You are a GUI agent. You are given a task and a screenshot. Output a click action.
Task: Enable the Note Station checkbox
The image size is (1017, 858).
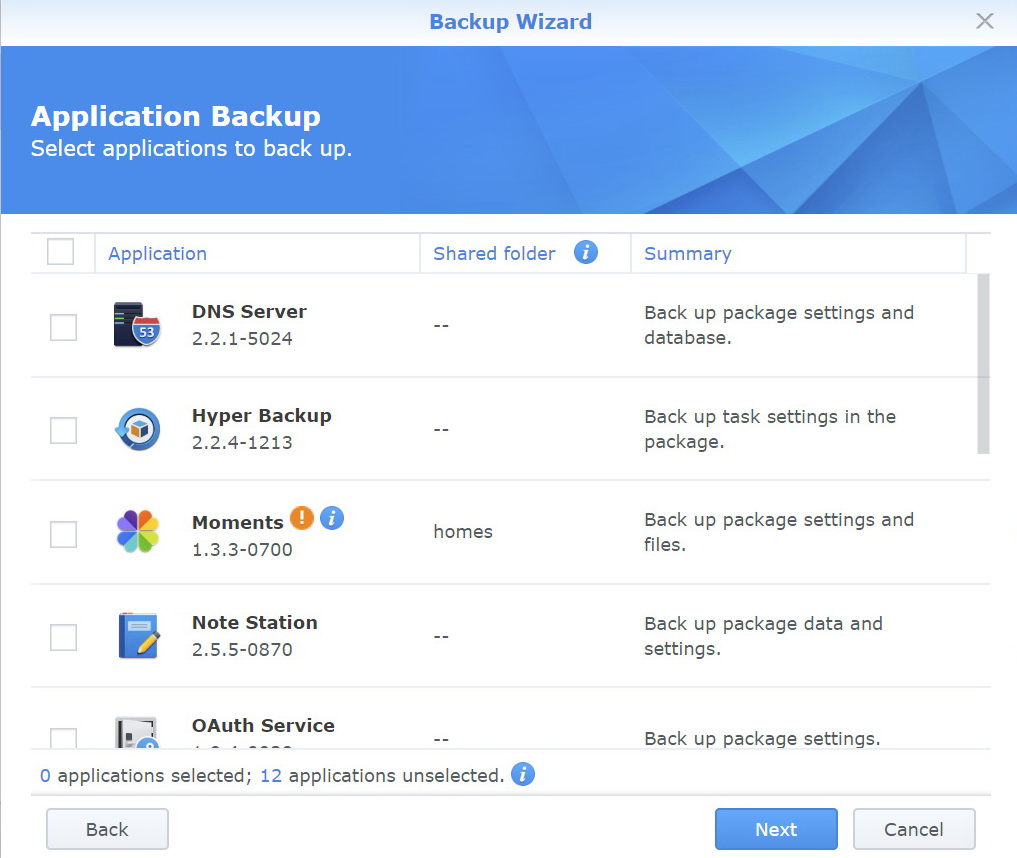pos(64,637)
